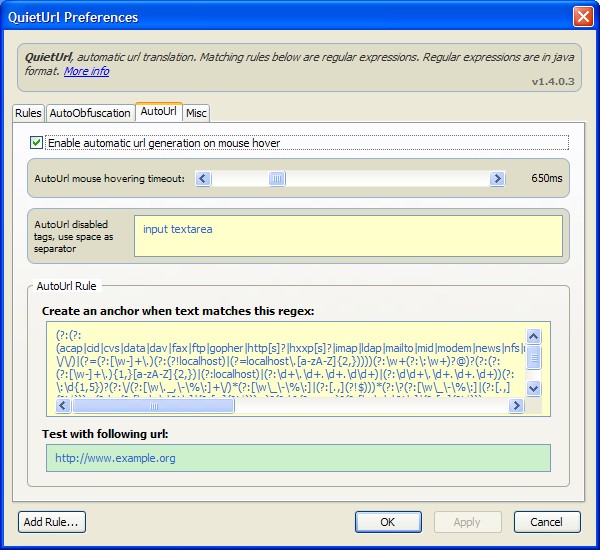Click regex area vertical scroll down arrow
Screen dimensions: 600x550
(533, 388)
